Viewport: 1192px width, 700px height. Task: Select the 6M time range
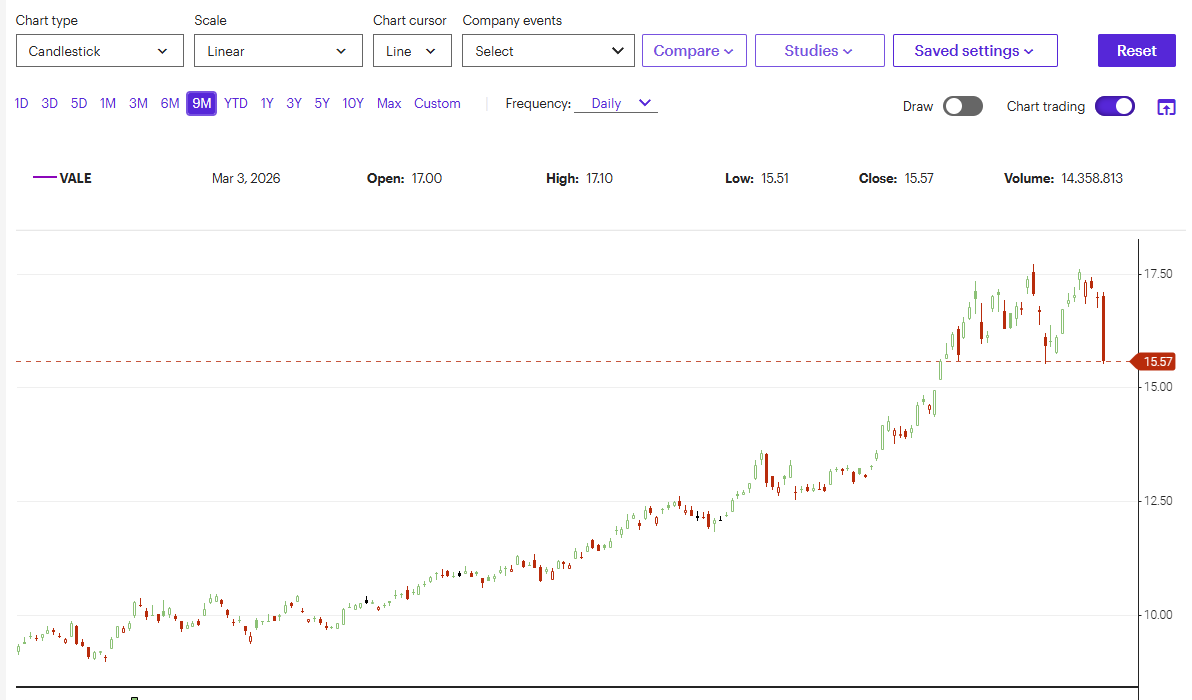click(170, 103)
